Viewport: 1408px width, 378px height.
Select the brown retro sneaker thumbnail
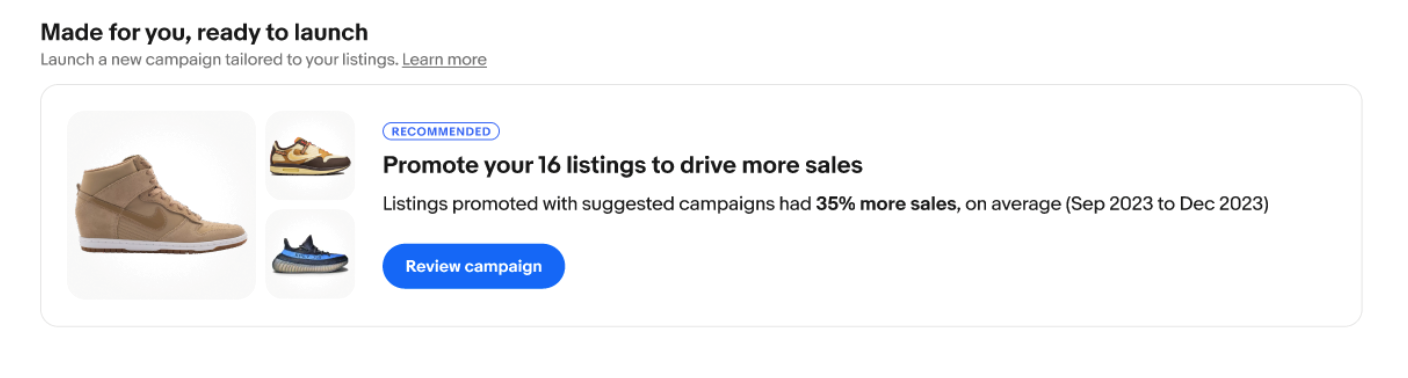pos(310,155)
